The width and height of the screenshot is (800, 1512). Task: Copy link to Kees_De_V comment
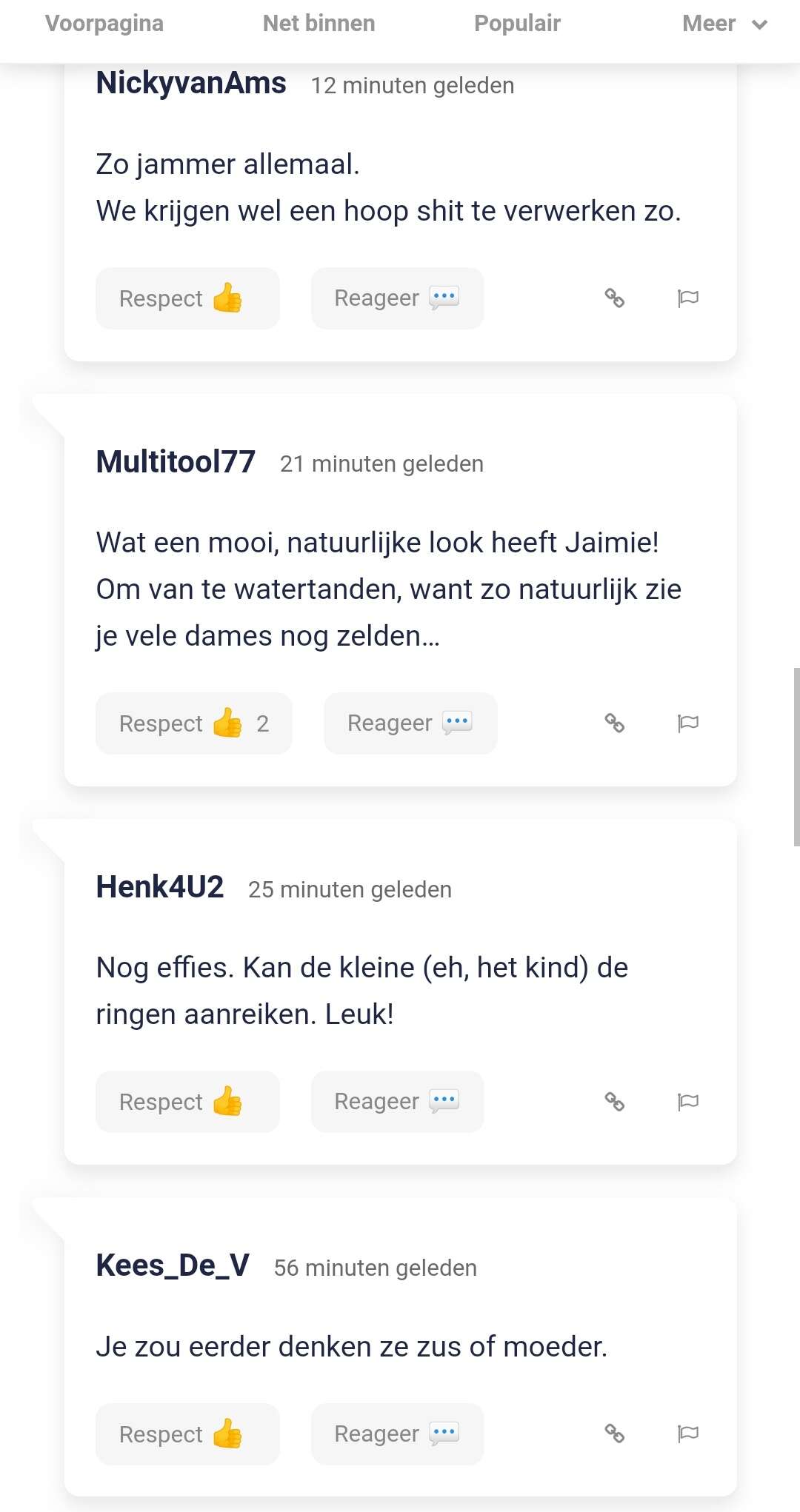coord(614,1434)
